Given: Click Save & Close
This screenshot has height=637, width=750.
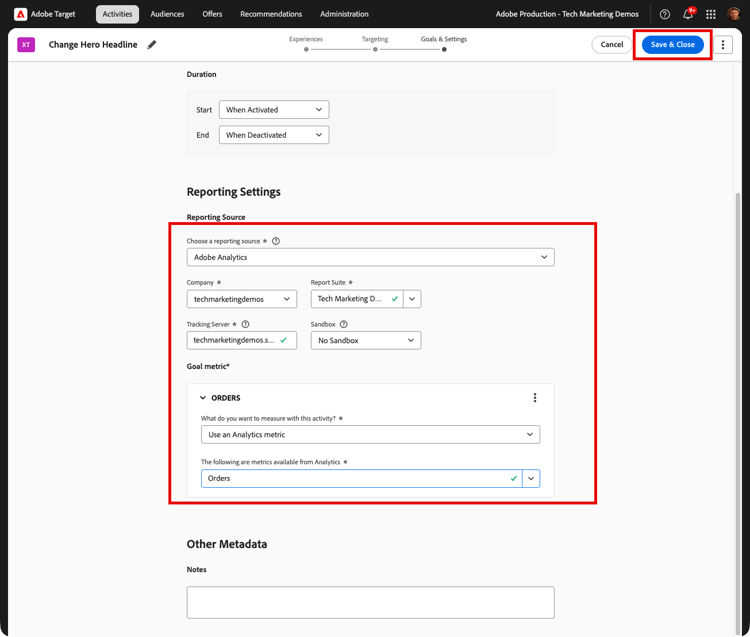Looking at the screenshot, I should (x=673, y=44).
